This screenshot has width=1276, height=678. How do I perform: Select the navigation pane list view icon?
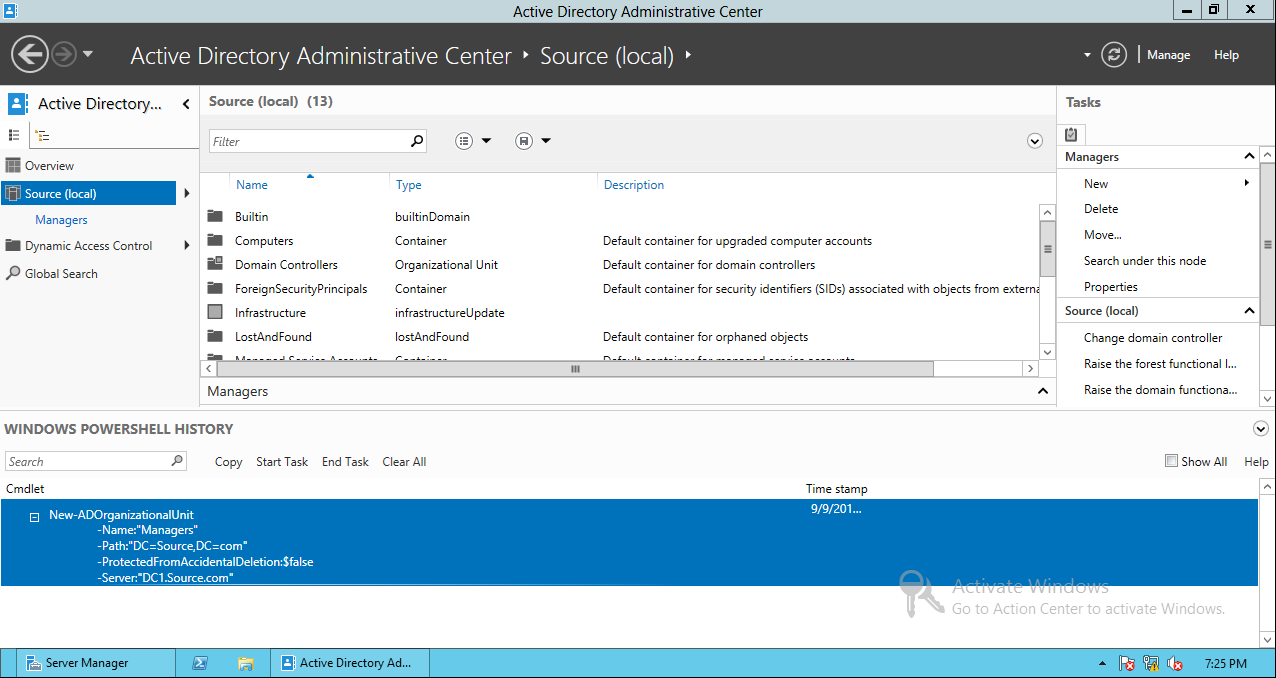[15, 134]
